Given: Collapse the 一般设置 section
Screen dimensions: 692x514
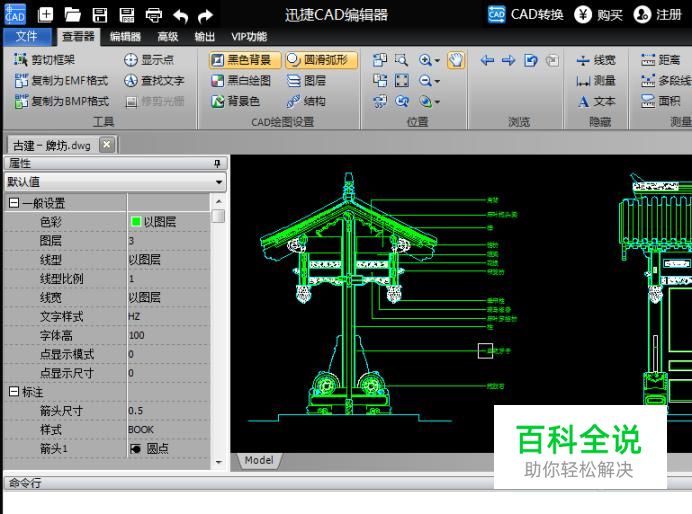Looking at the screenshot, I should coord(14,203).
